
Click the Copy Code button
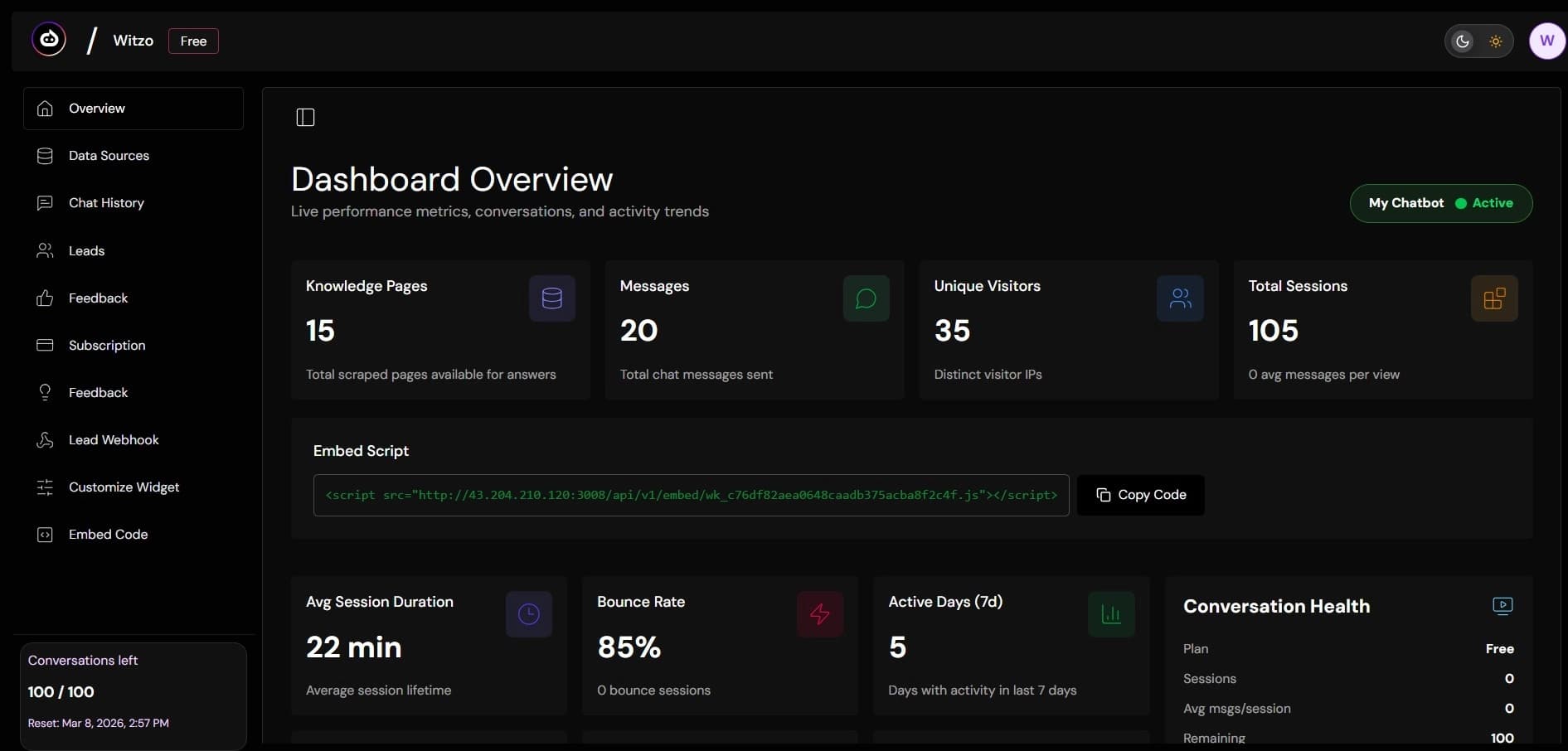click(1140, 495)
